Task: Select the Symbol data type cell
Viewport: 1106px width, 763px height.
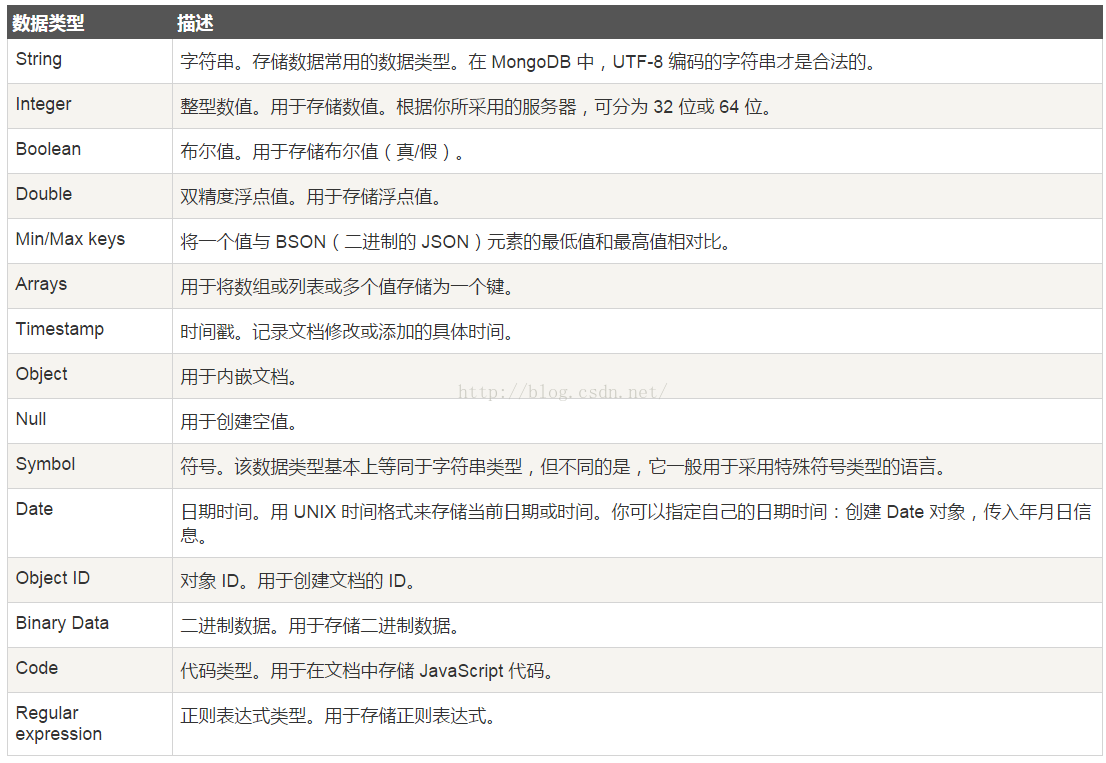Action: 90,466
